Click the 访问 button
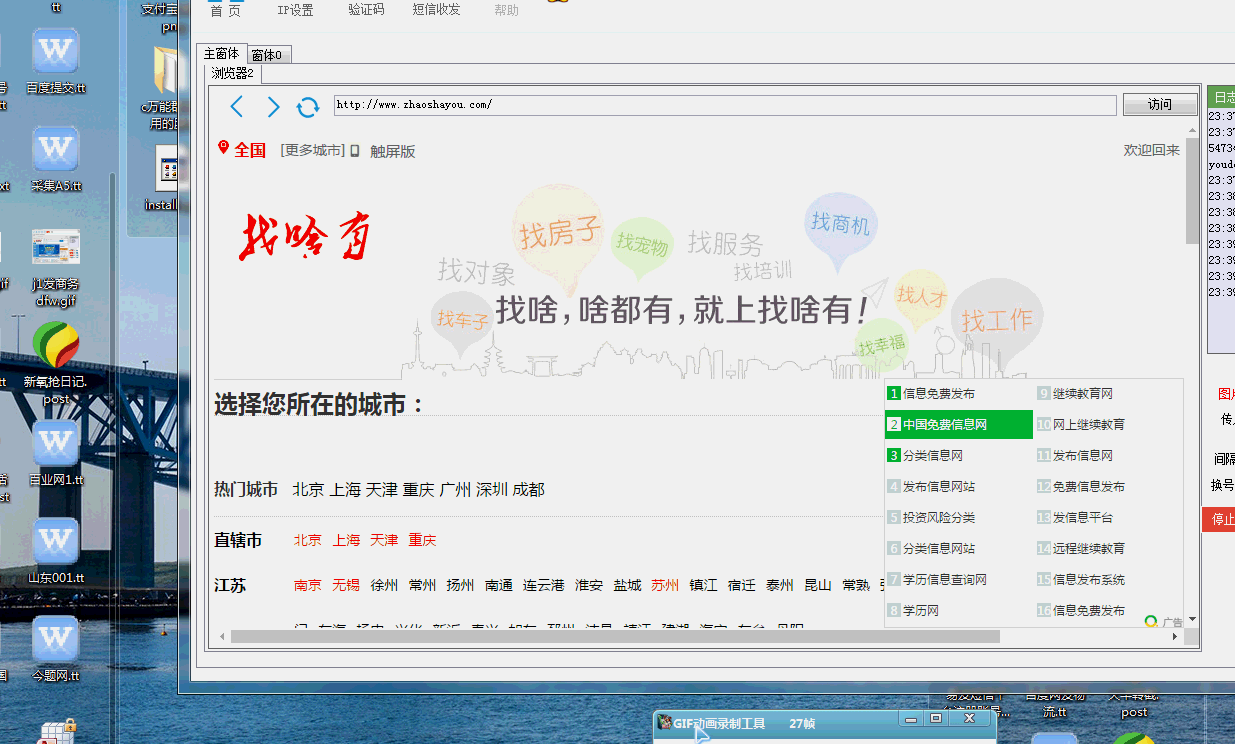This screenshot has width=1235, height=744. click(1160, 104)
